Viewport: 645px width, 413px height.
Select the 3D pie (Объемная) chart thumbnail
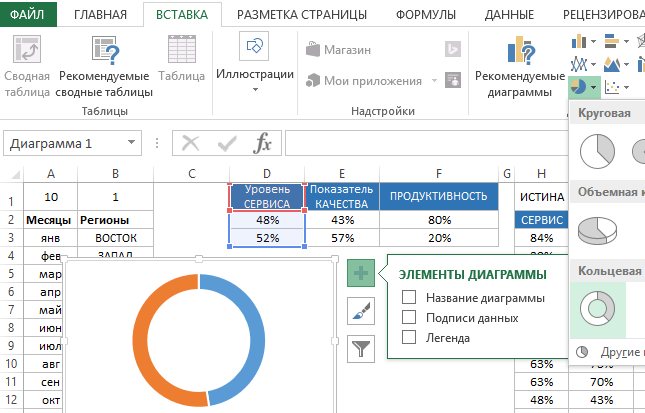point(597,230)
